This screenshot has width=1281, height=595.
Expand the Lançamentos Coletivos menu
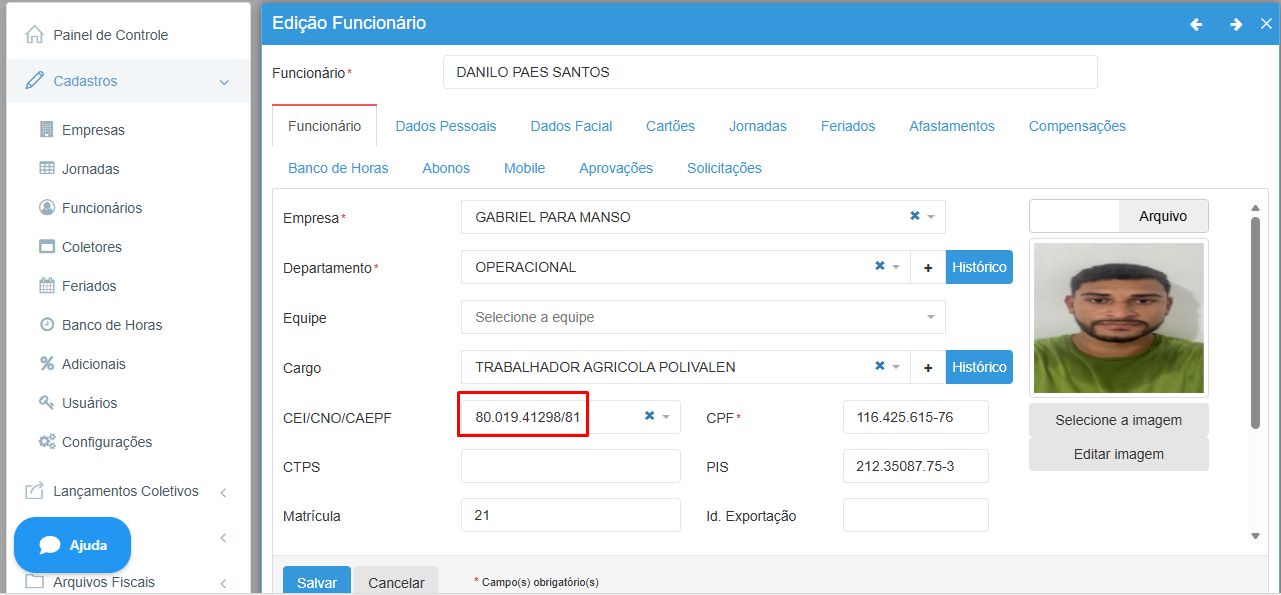coord(223,492)
